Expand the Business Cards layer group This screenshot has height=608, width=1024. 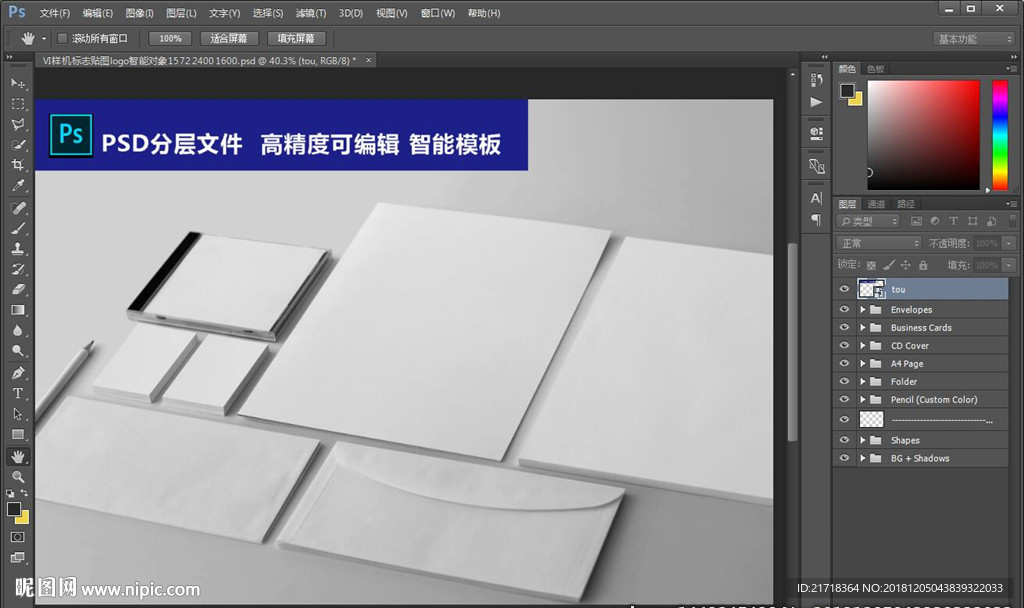coord(862,328)
